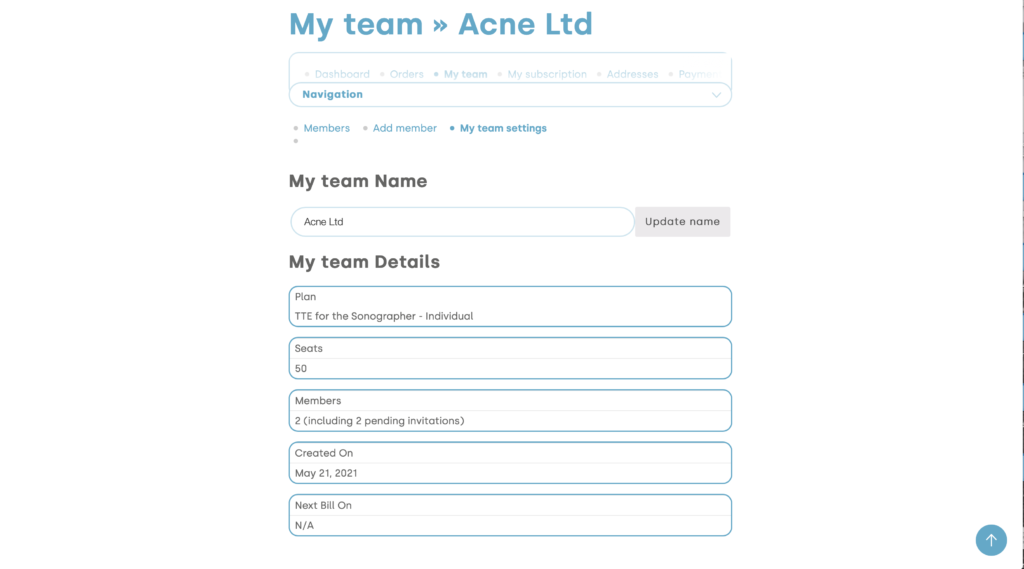Image resolution: width=1024 pixels, height=569 pixels.
Task: Click the team name input field
Action: [x=462, y=222]
